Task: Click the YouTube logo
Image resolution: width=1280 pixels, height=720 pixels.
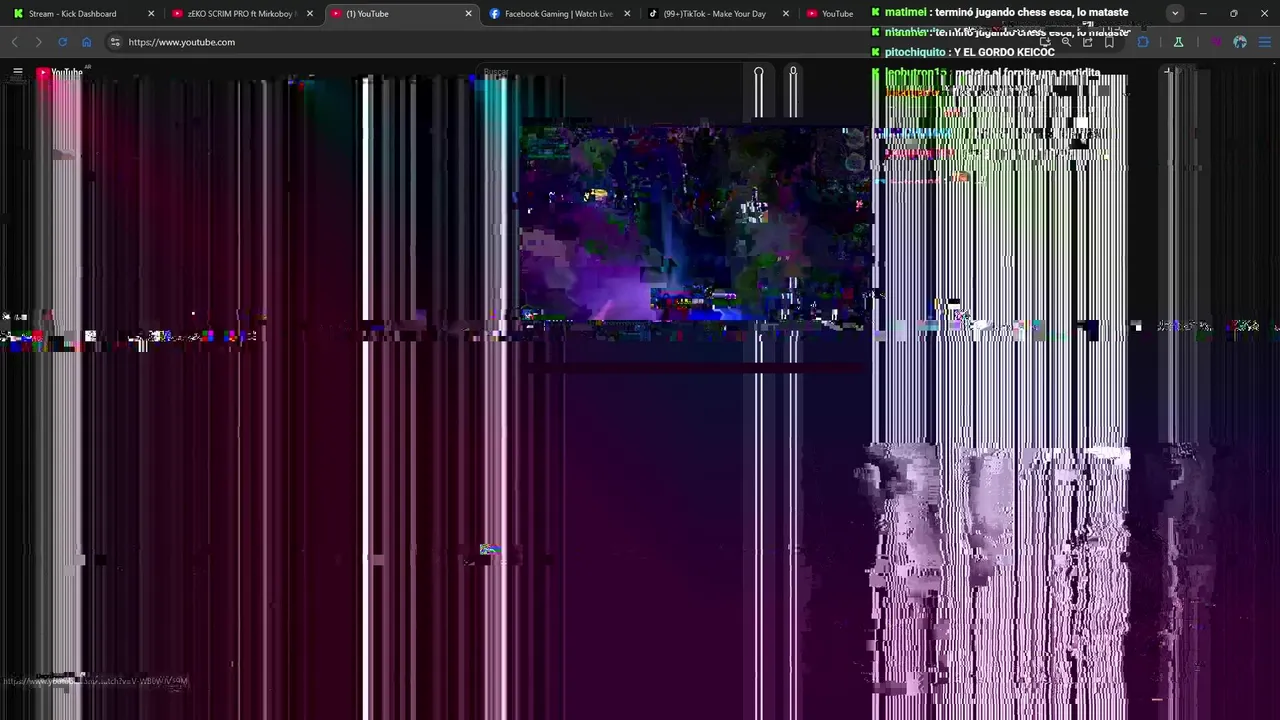Action: (x=62, y=73)
